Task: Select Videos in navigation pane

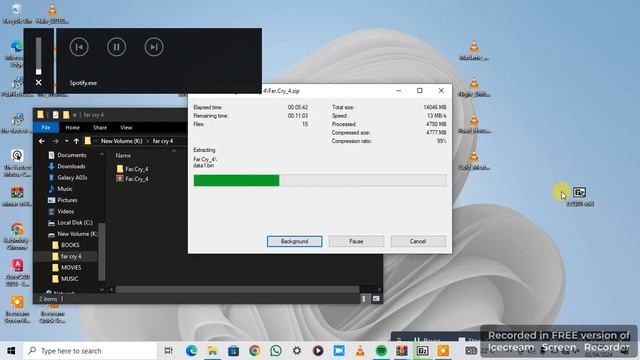Action: click(66, 211)
